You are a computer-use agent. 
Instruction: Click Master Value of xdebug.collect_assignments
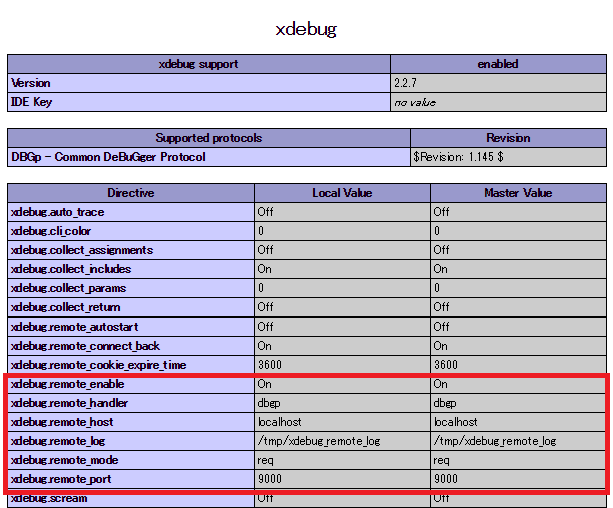[x=518, y=250]
